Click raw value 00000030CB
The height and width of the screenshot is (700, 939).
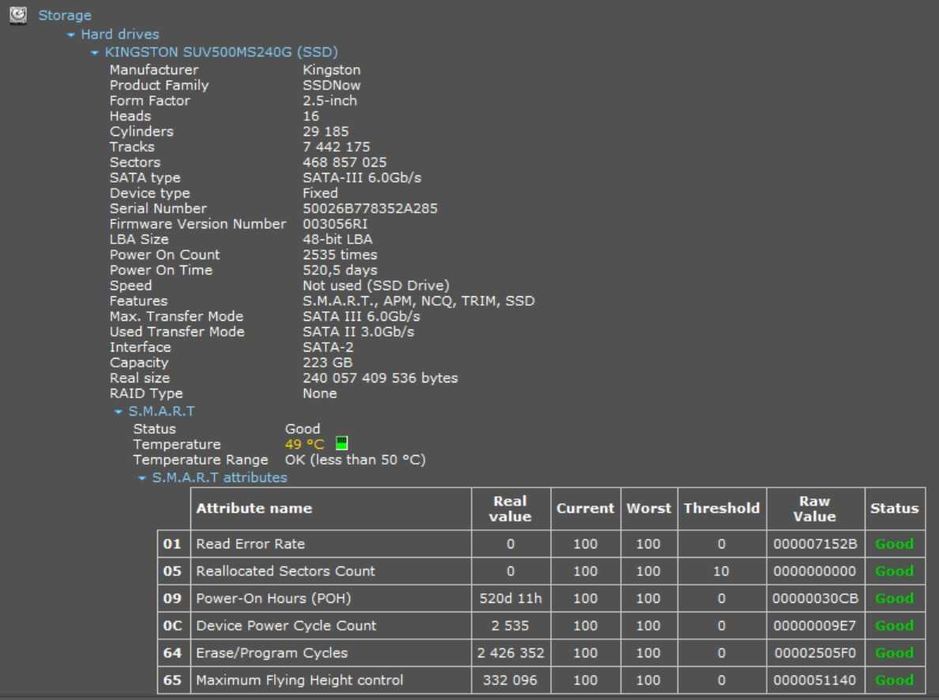(815, 598)
